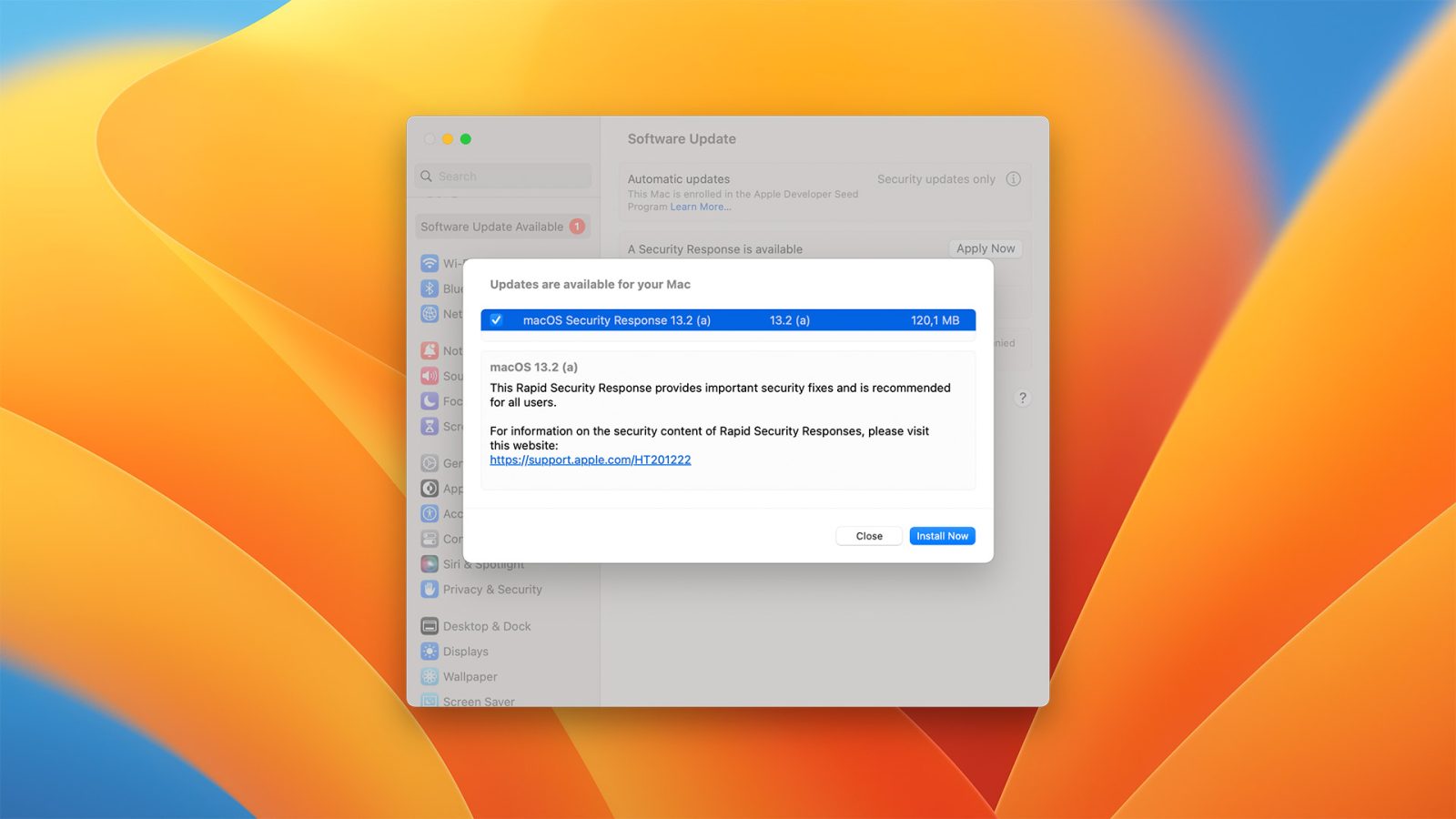Viewport: 1456px width, 819px height.
Task: Open Focus moon icon
Action: click(430, 401)
